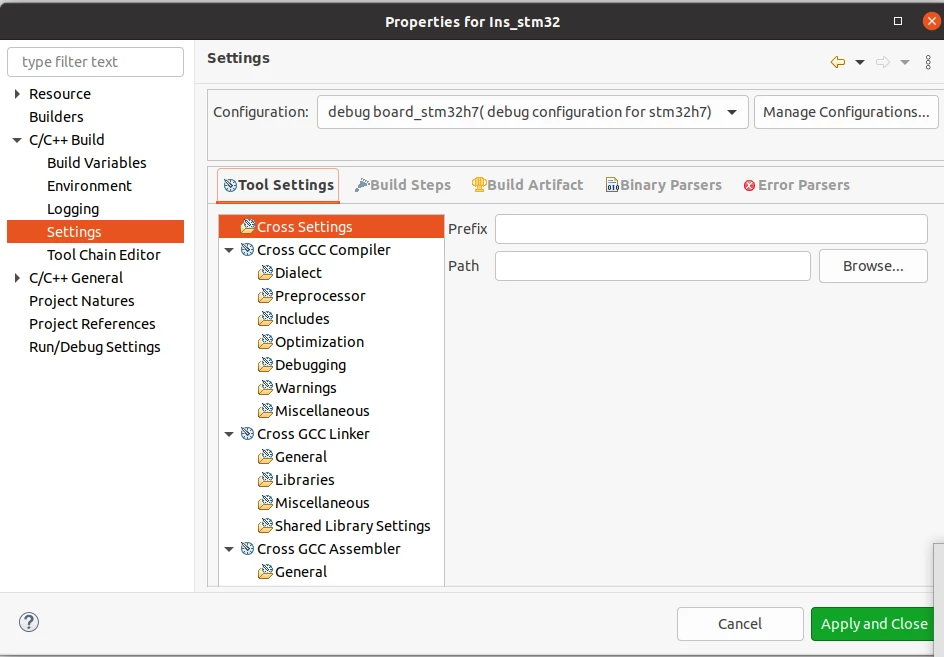Select Settings under C/C++ Build
Screen dimensions: 944x657
[x=95, y=232]
